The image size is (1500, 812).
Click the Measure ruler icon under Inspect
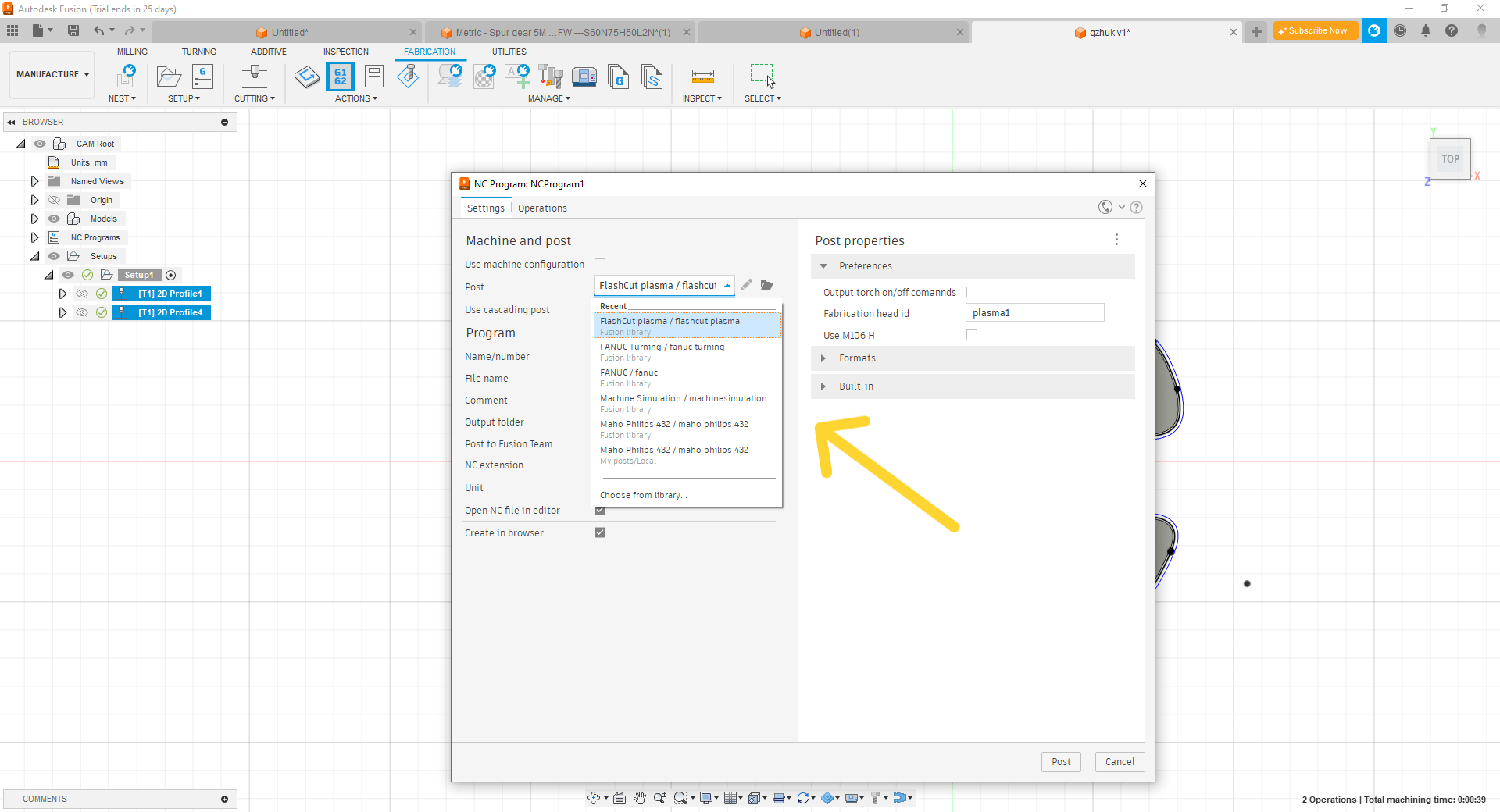[x=702, y=77]
